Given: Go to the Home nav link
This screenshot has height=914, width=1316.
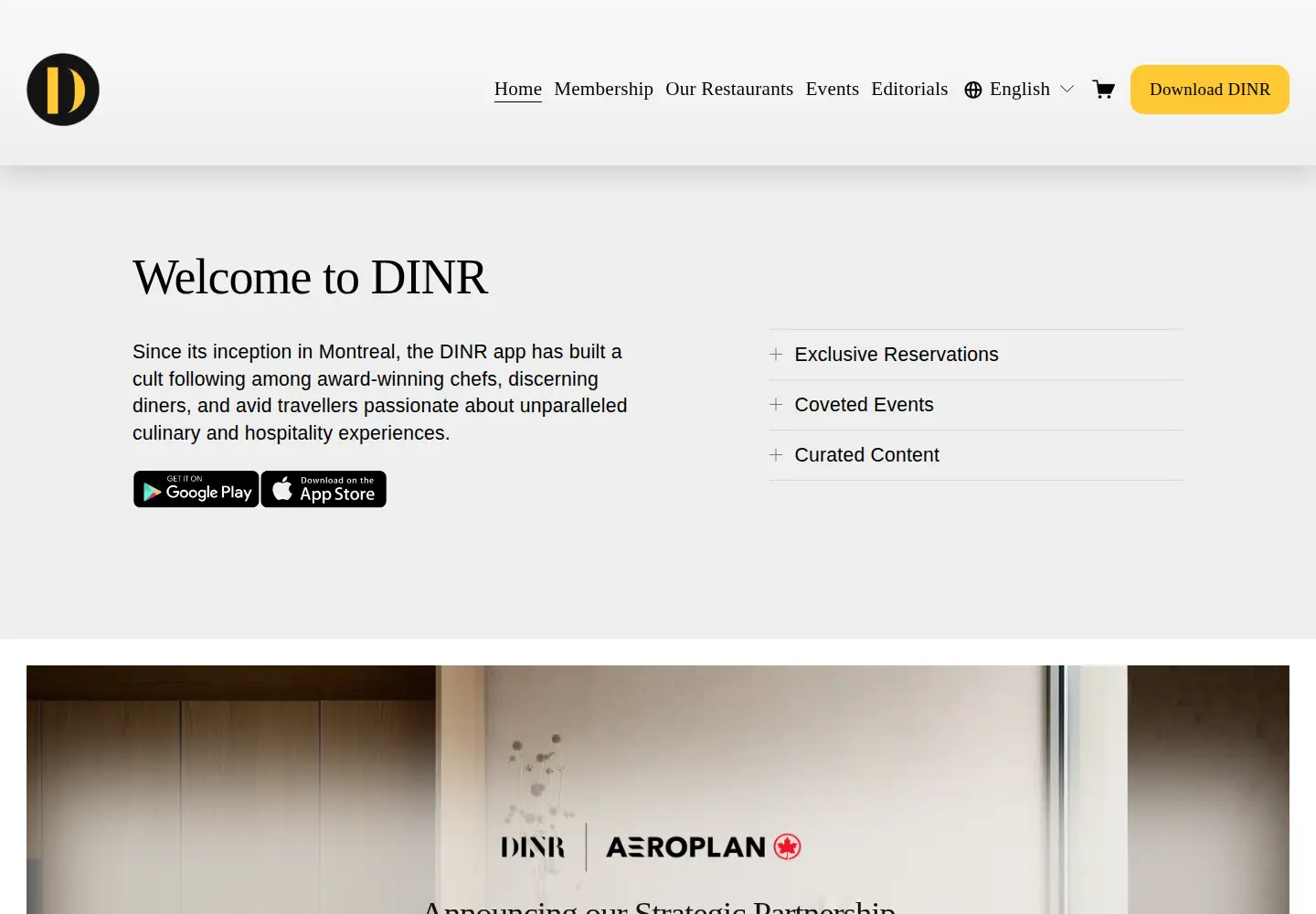Looking at the screenshot, I should tap(518, 89).
